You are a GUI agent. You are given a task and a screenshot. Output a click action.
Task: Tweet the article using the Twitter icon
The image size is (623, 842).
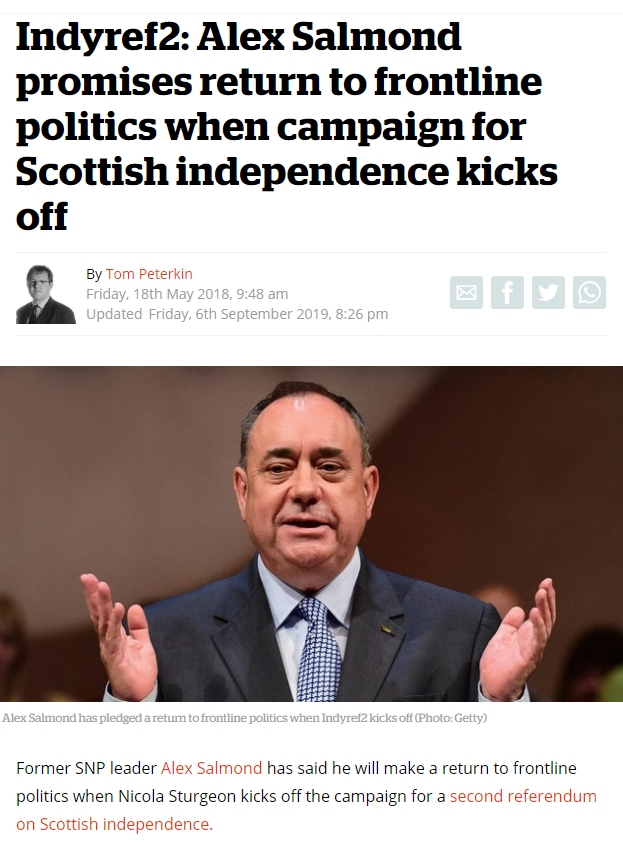548,293
